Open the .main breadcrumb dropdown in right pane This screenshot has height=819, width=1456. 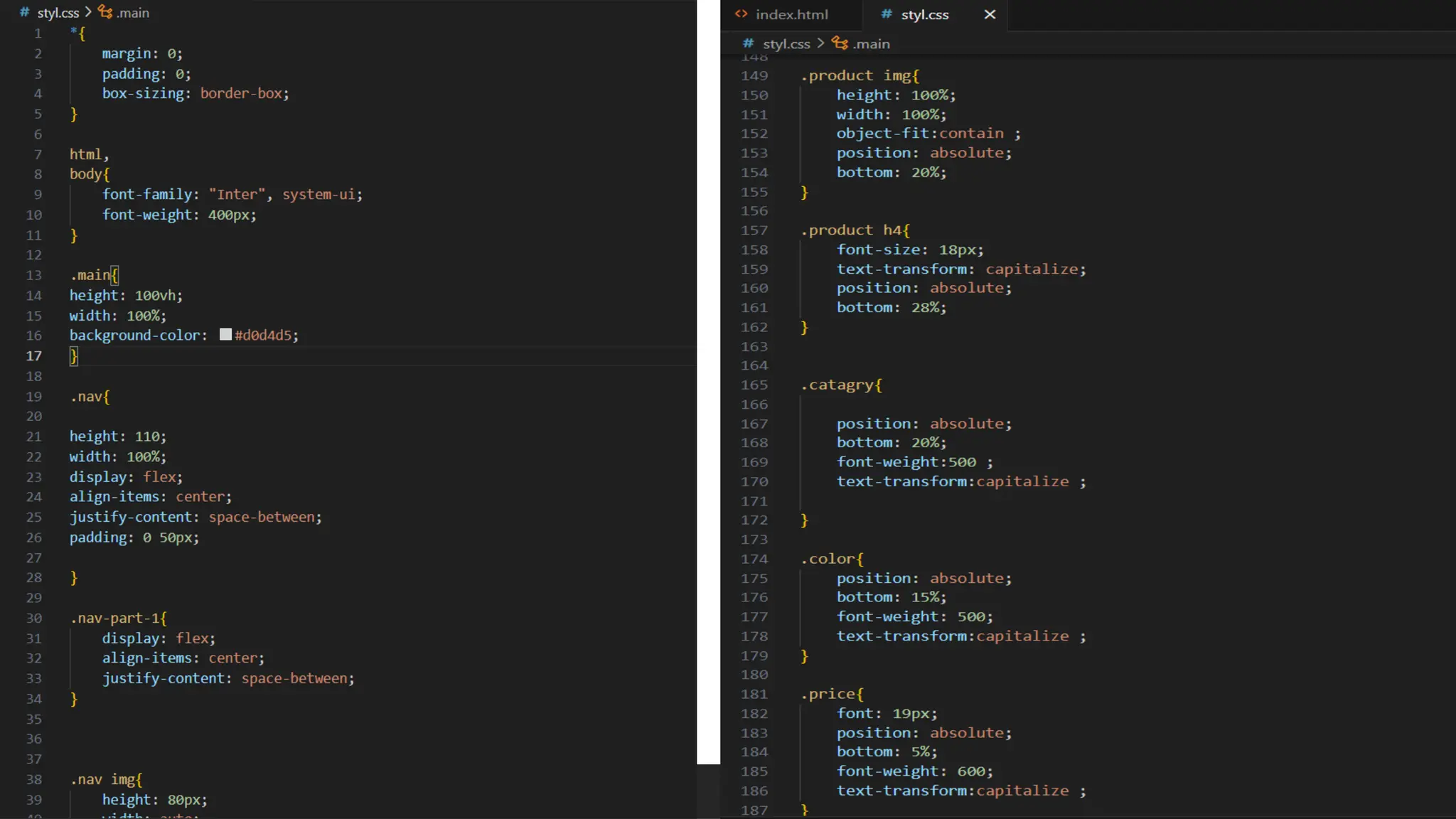[x=872, y=43]
